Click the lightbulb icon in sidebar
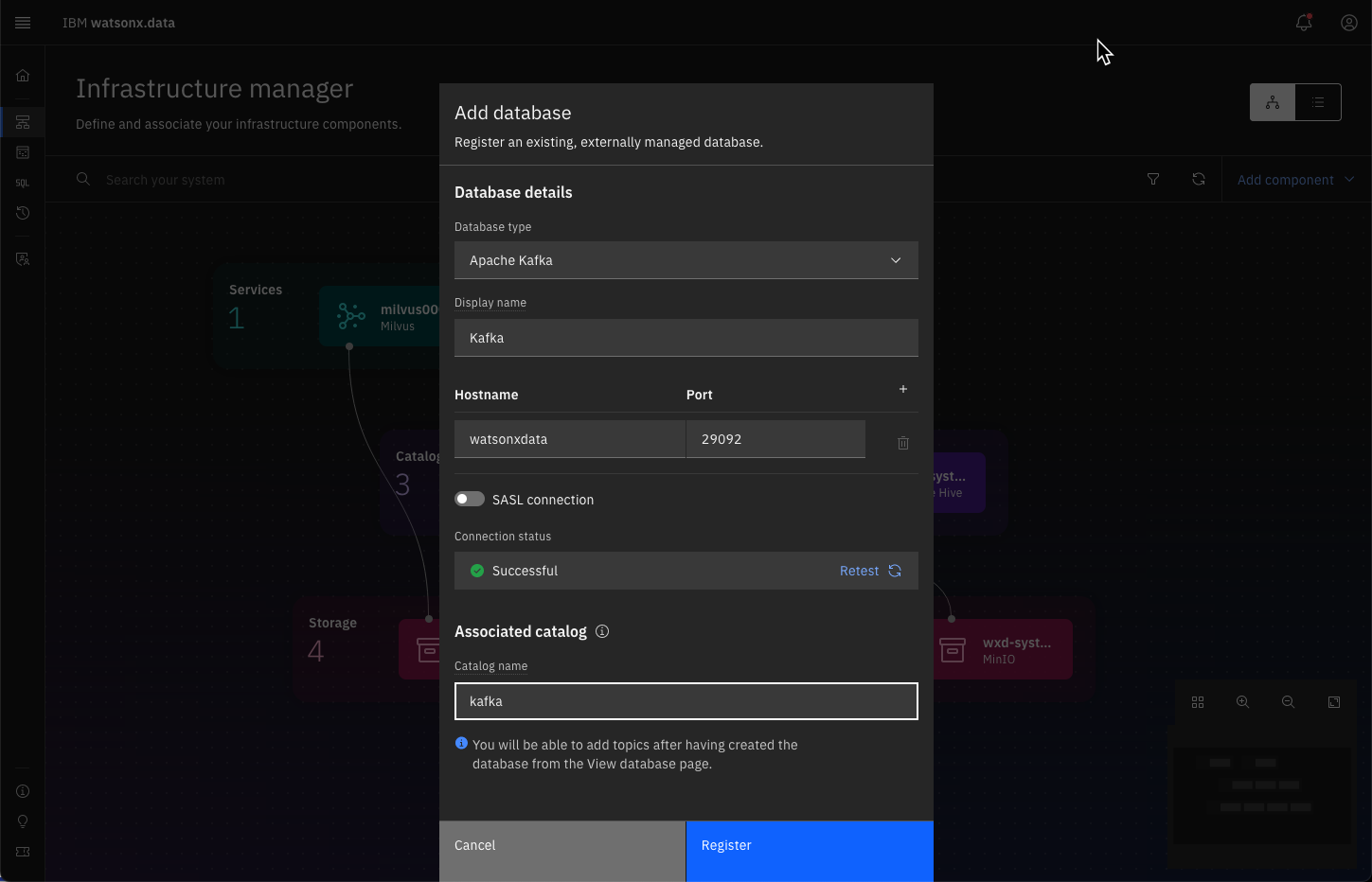 tap(23, 821)
